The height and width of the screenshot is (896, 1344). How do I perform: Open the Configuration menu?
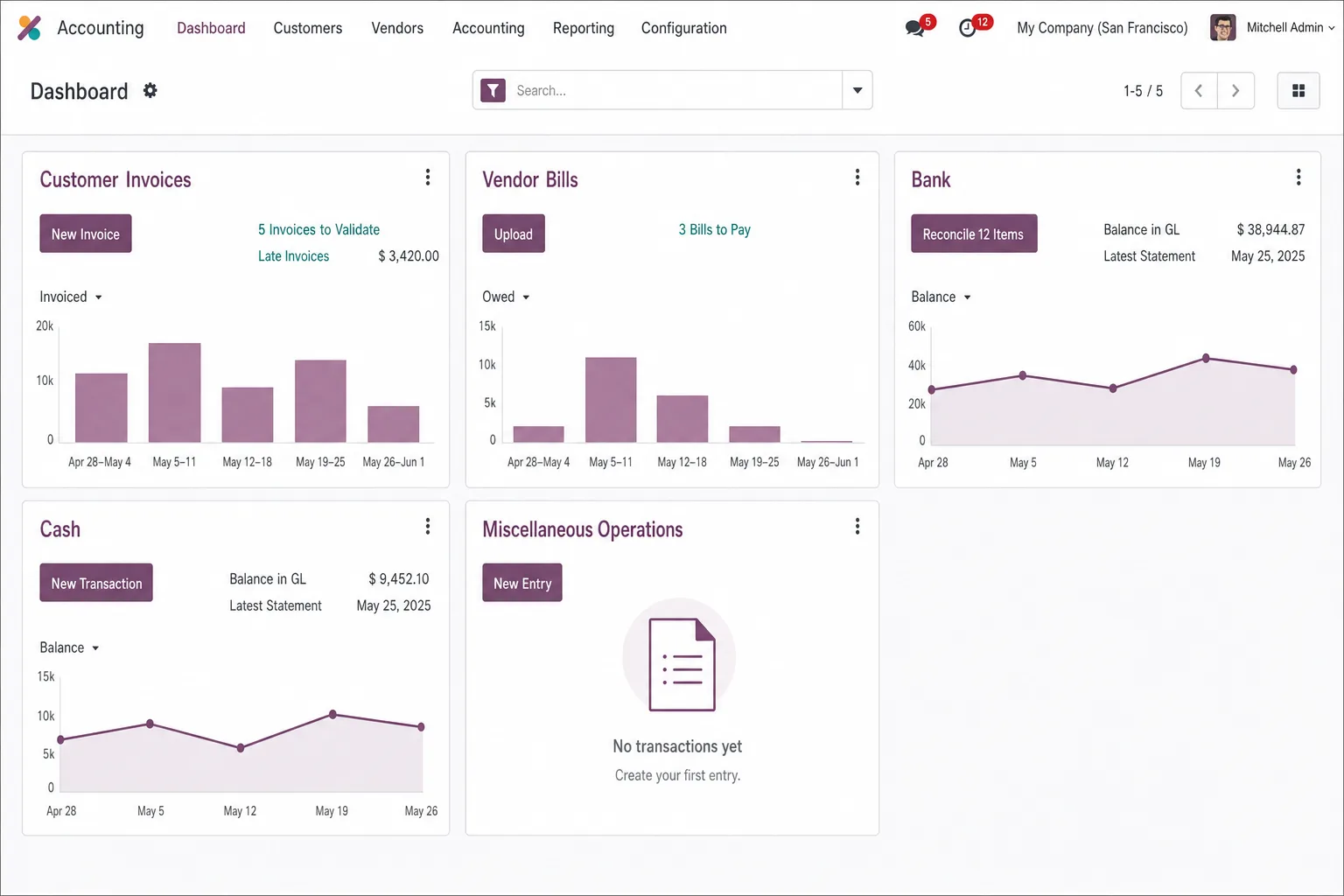point(684,28)
